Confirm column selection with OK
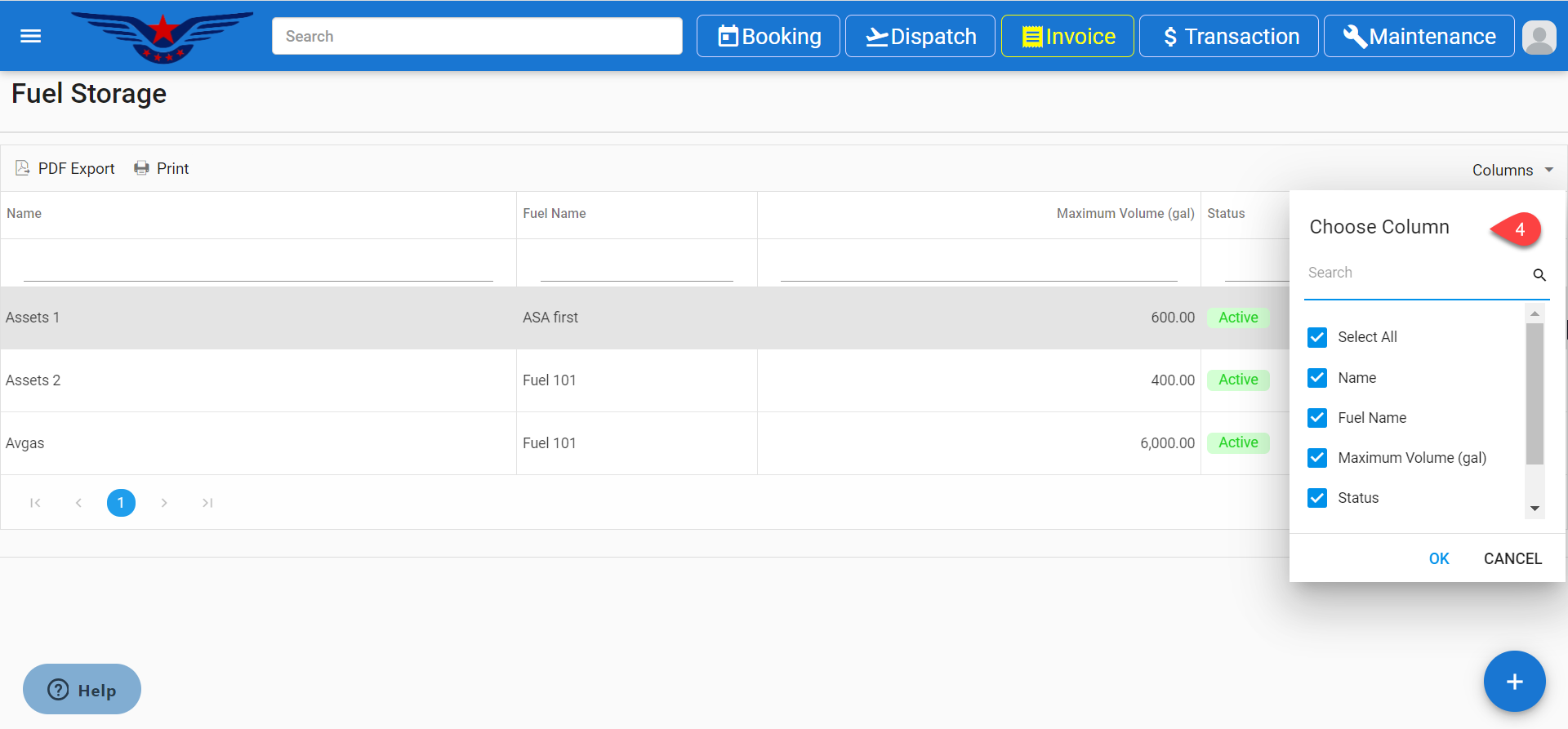 click(1438, 558)
